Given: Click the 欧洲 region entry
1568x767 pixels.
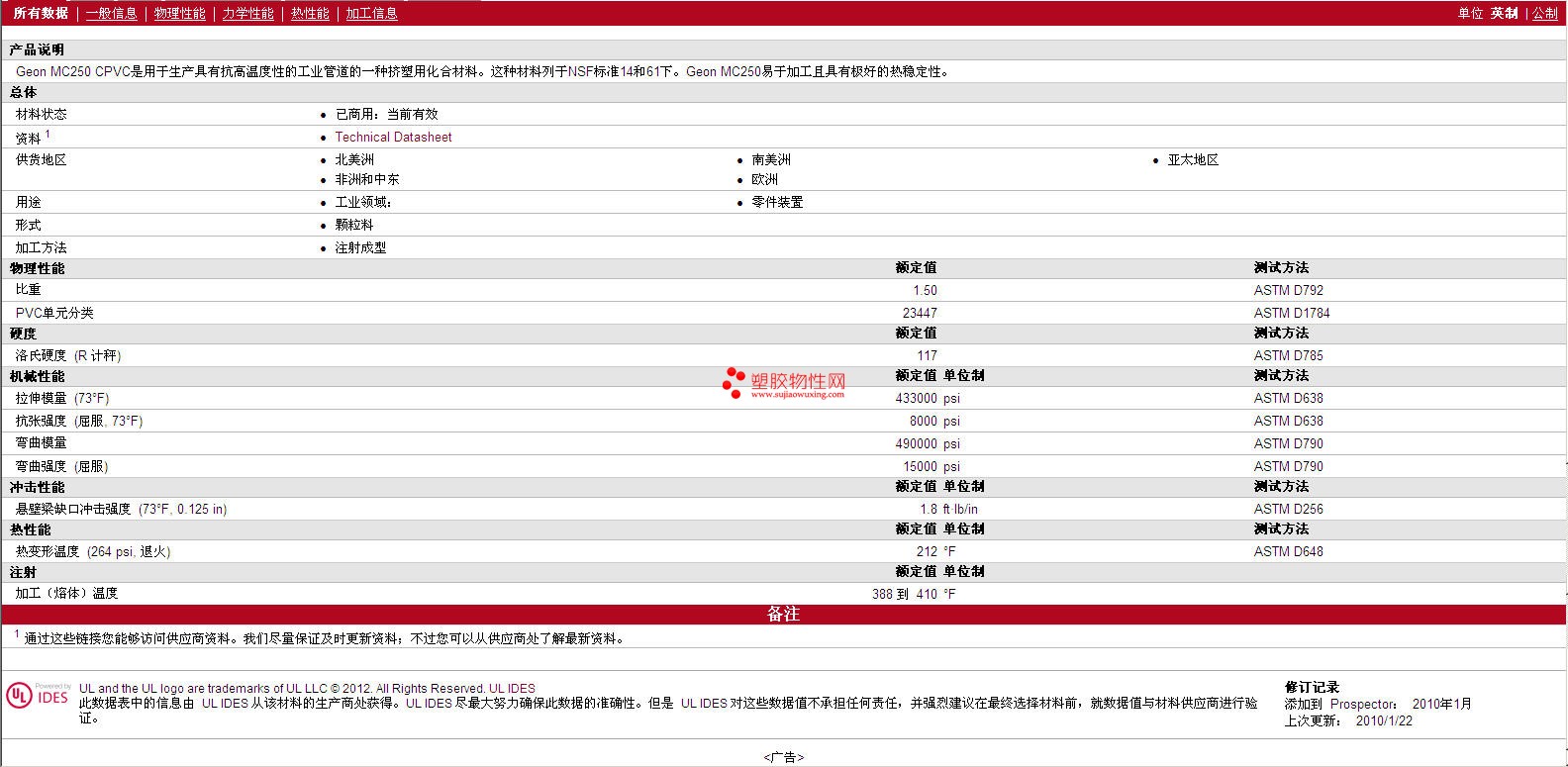Looking at the screenshot, I should [x=764, y=179].
